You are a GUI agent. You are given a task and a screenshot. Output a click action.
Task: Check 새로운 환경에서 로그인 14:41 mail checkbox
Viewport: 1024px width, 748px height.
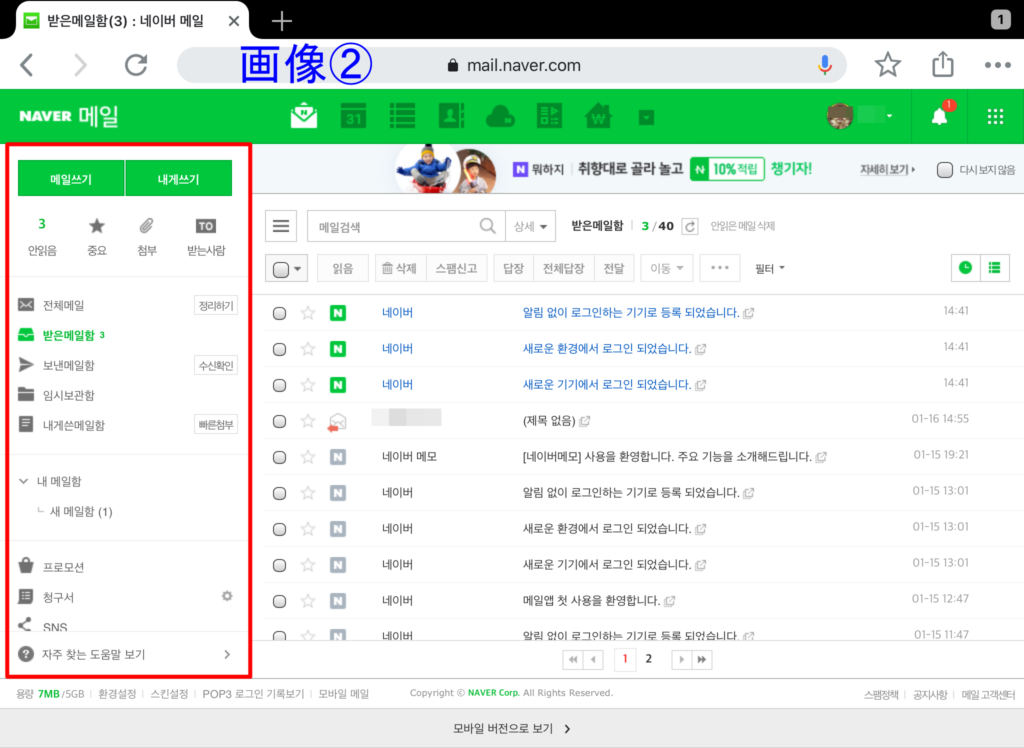tap(280, 349)
